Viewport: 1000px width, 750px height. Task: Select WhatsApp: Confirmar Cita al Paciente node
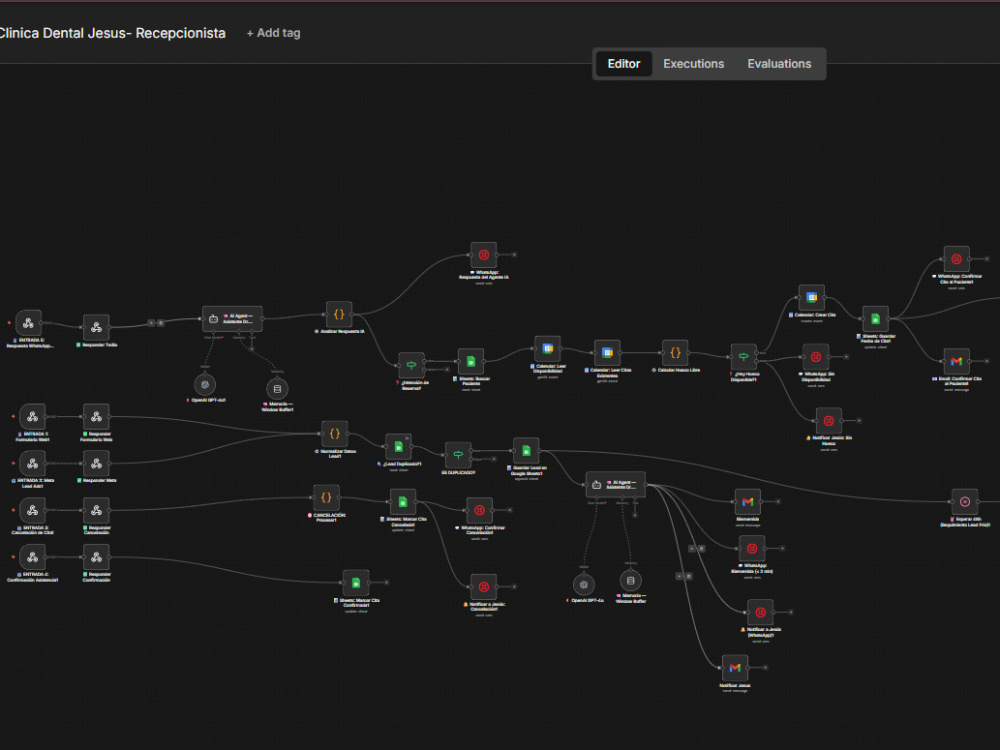click(956, 260)
